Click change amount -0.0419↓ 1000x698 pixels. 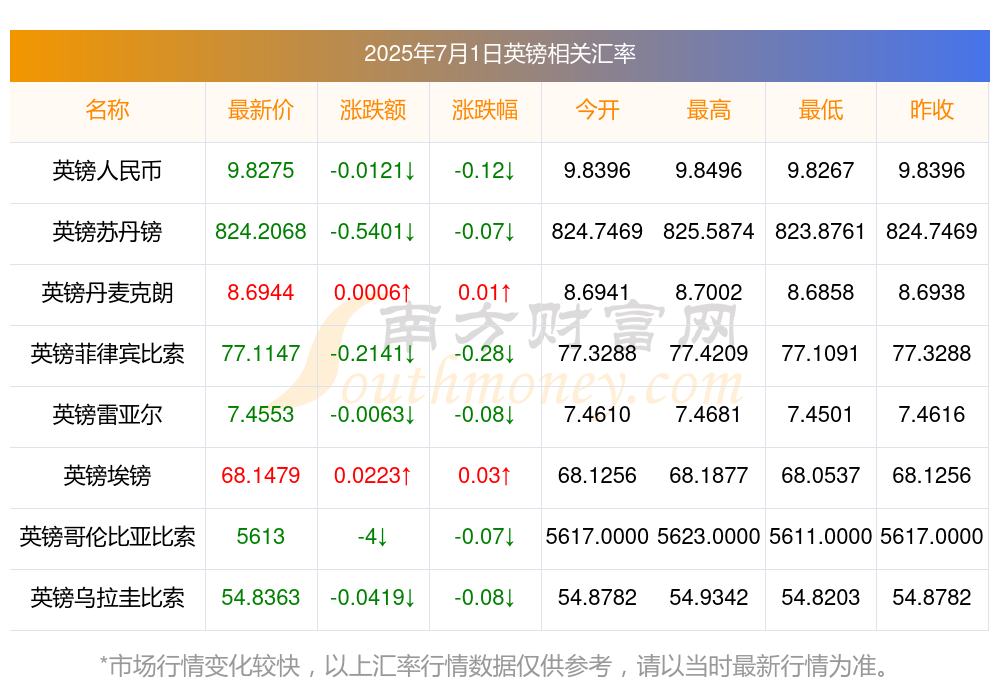pyautogui.click(x=372, y=598)
